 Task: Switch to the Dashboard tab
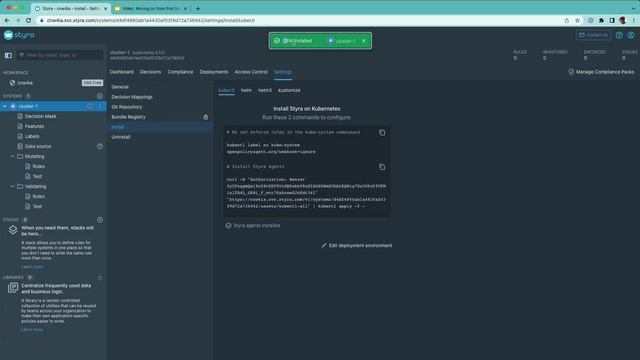point(122,72)
